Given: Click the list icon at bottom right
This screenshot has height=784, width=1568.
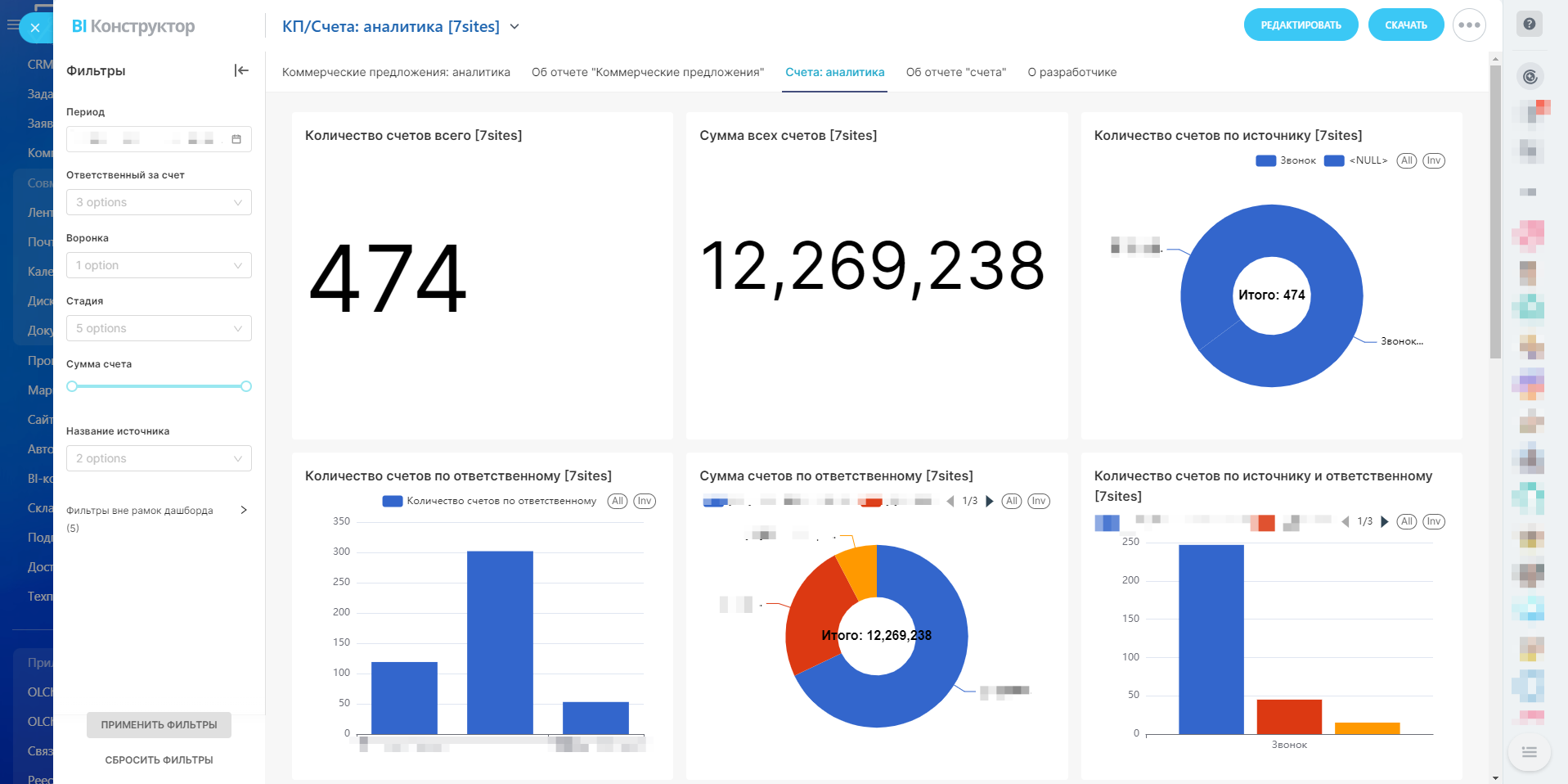Looking at the screenshot, I should coord(1529,752).
